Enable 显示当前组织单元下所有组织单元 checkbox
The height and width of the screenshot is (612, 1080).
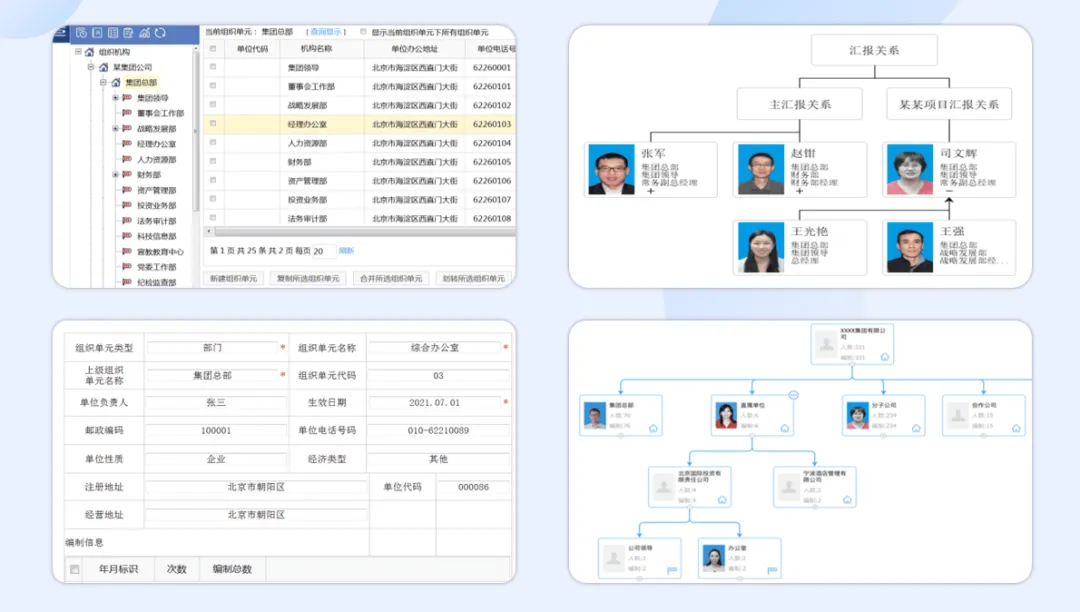(363, 32)
